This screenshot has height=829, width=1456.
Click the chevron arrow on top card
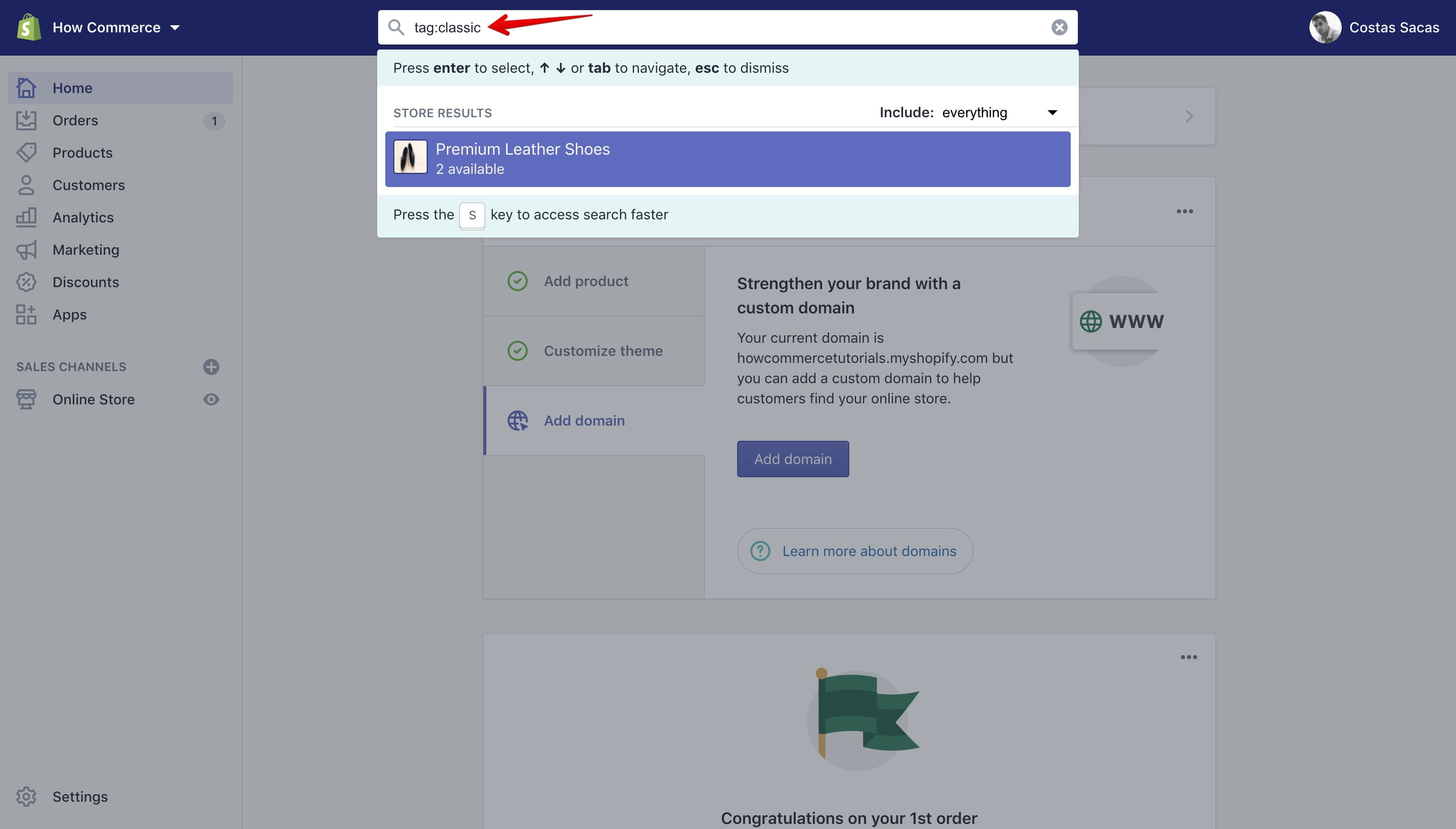(1189, 116)
